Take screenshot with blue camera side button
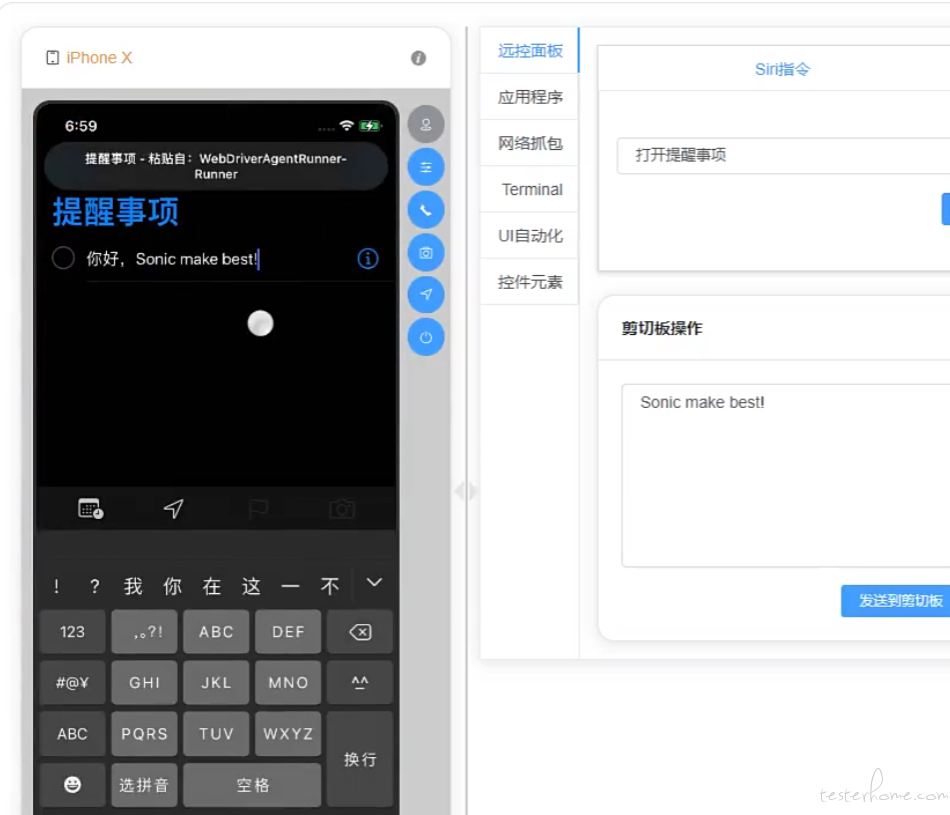950x815 pixels. (x=426, y=253)
